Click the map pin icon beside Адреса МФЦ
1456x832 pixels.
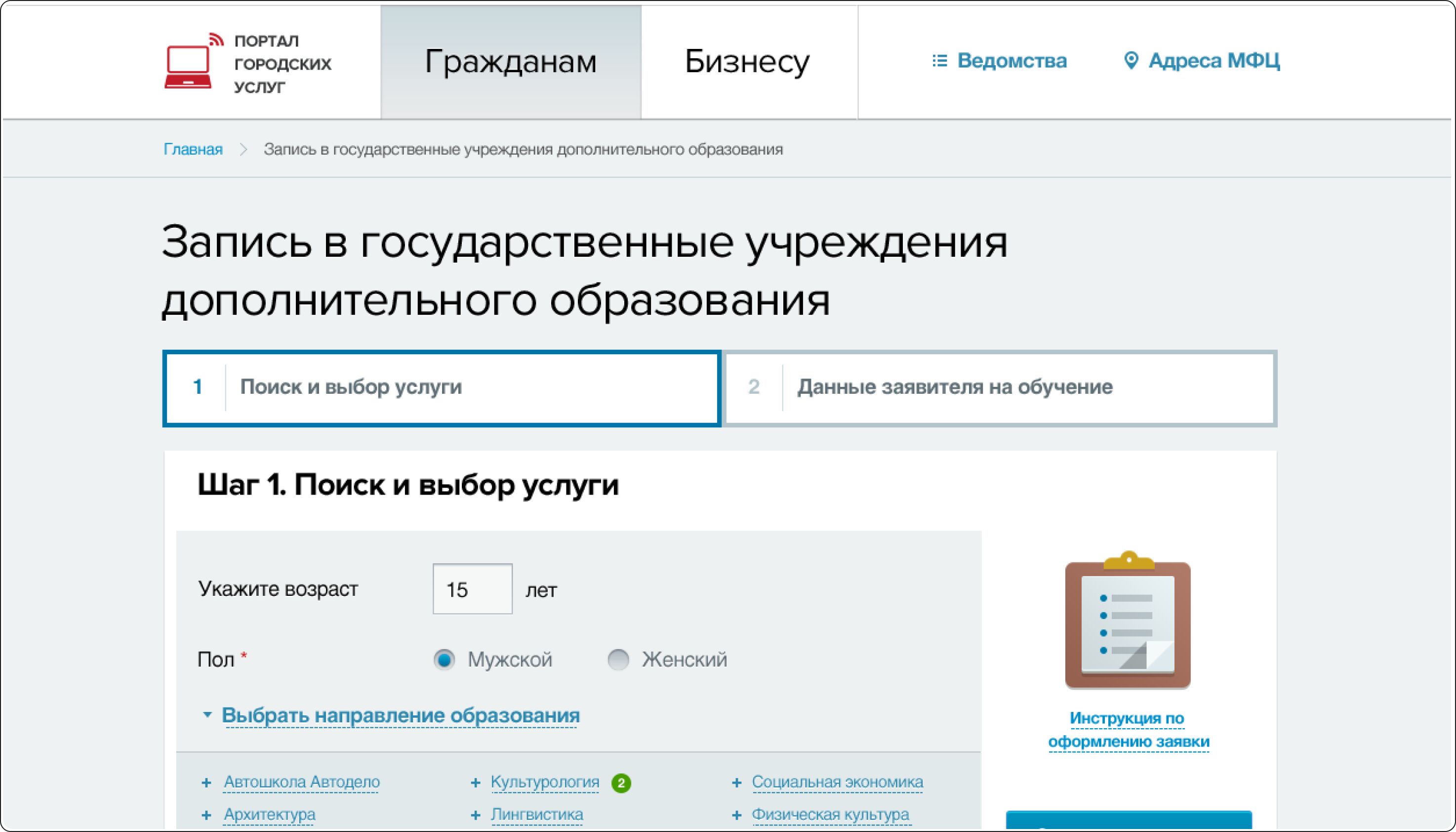(1131, 61)
